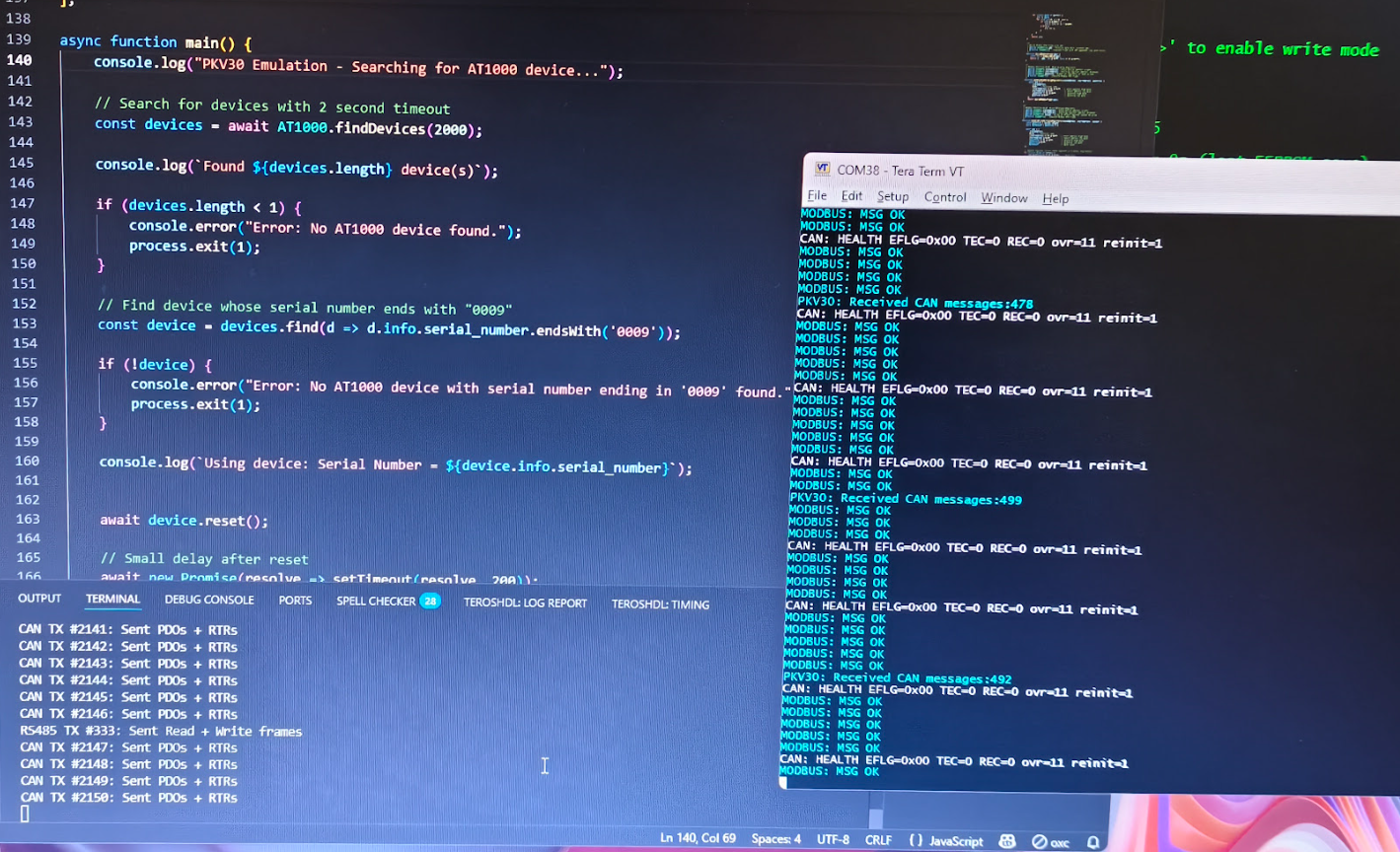The image size is (1400, 852).
Task: Click 'PKV30: Received CAN messages:478' in Tera Term
Action: pos(916,303)
